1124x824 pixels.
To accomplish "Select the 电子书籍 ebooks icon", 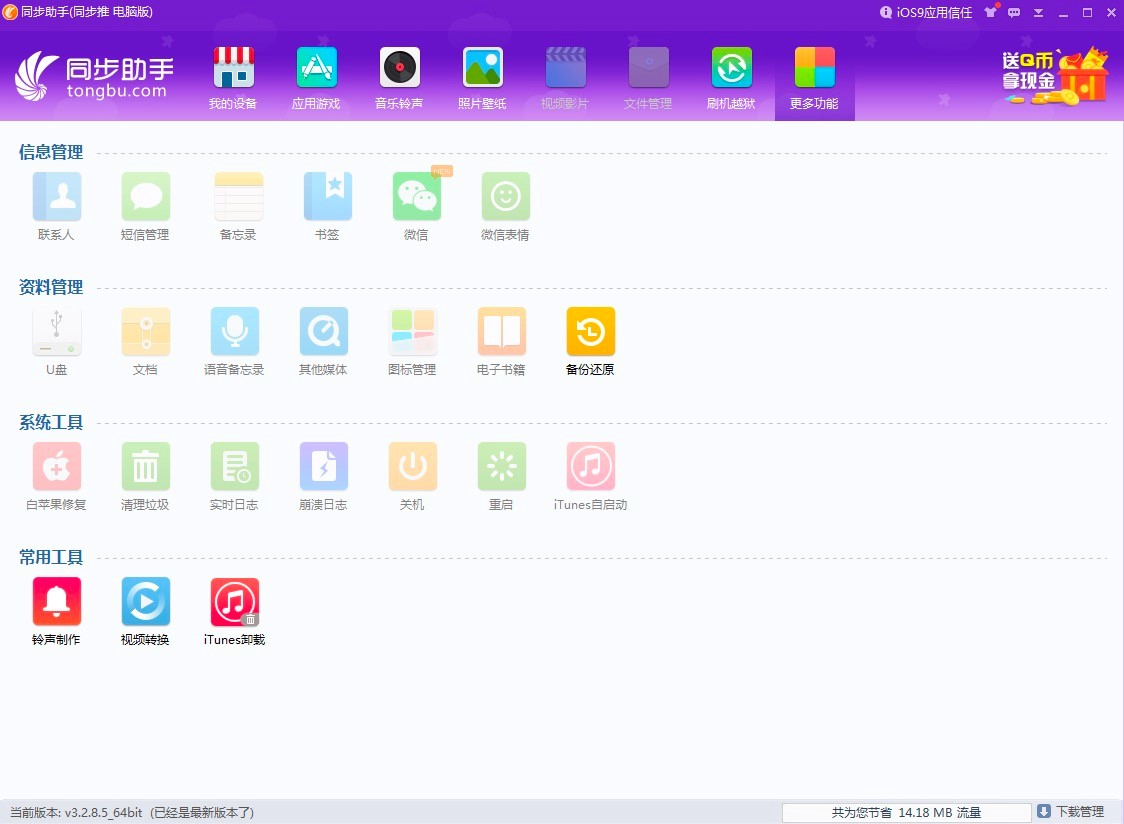I will (501, 332).
